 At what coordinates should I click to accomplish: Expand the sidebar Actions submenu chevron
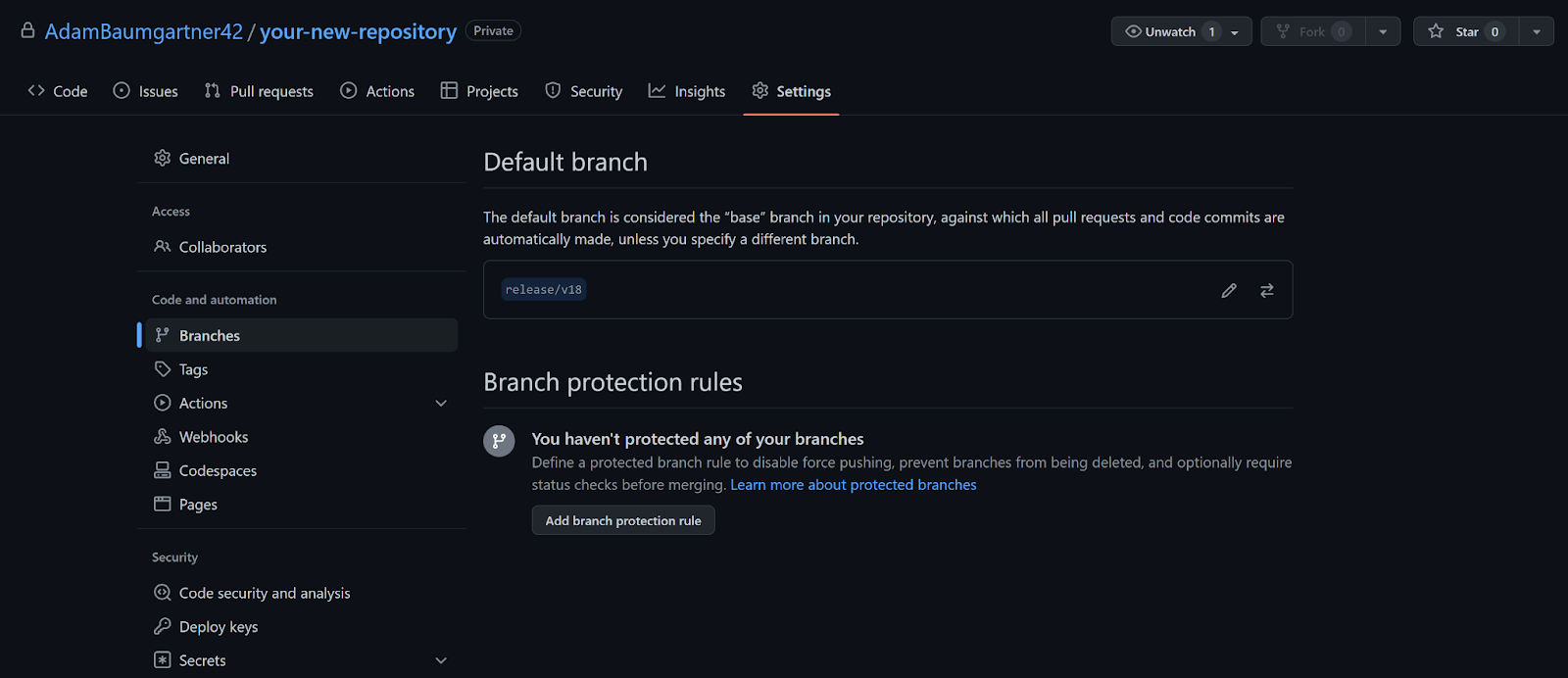[441, 403]
